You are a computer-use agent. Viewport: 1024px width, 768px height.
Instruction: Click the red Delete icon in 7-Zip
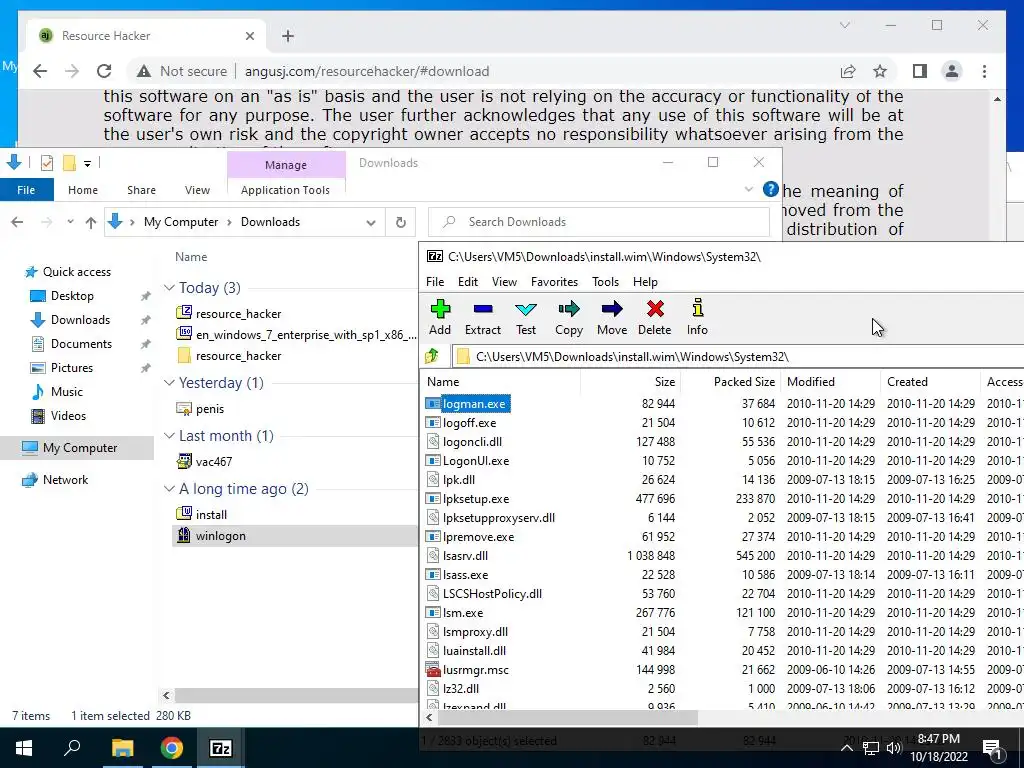(x=654, y=317)
